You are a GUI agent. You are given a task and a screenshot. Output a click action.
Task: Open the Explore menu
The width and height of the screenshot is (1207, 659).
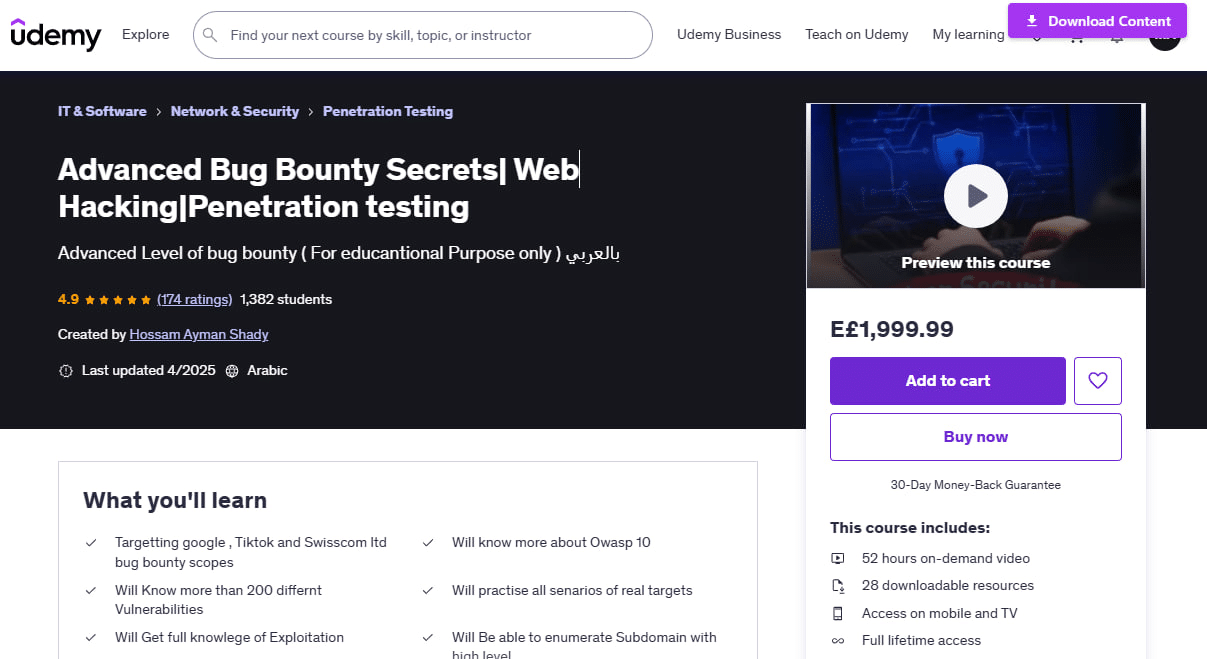point(146,34)
